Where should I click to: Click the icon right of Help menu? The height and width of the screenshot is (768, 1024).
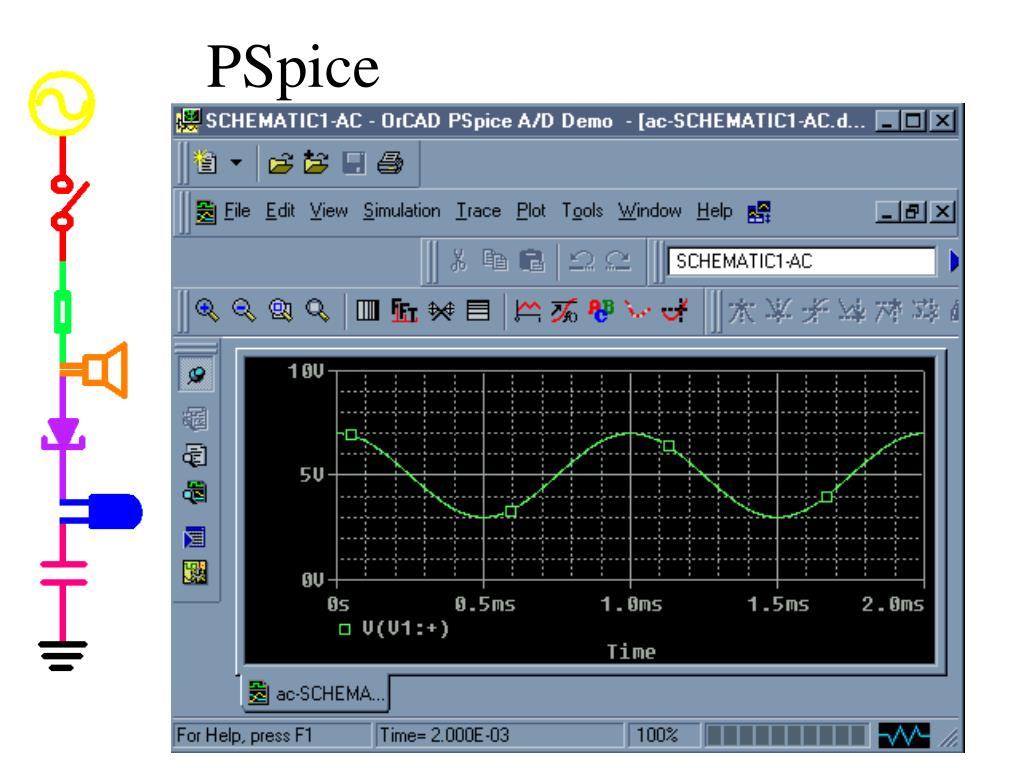[x=759, y=212]
